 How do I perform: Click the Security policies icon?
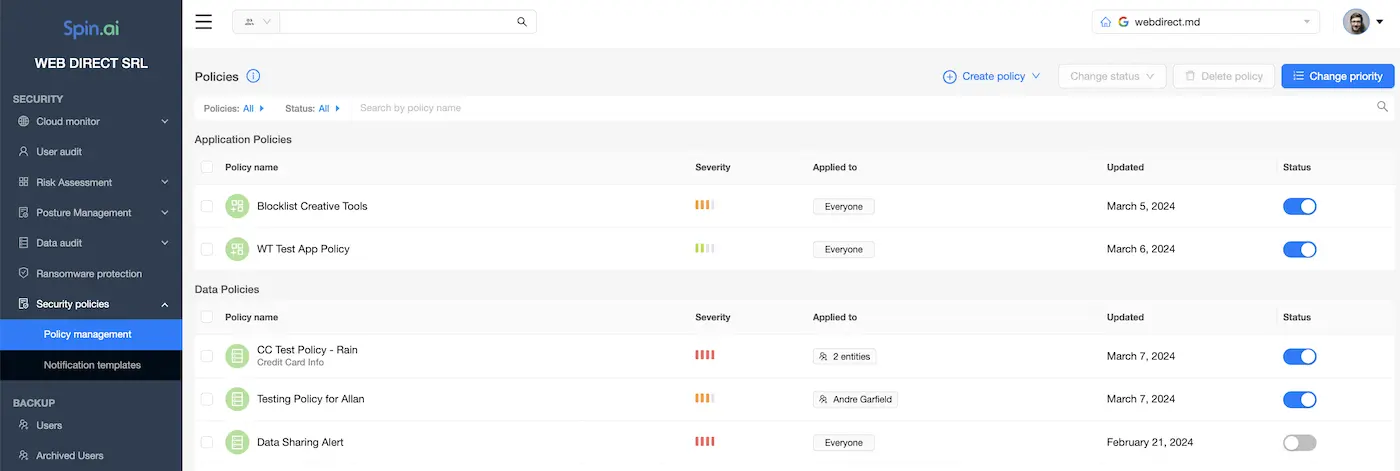tap(24, 304)
